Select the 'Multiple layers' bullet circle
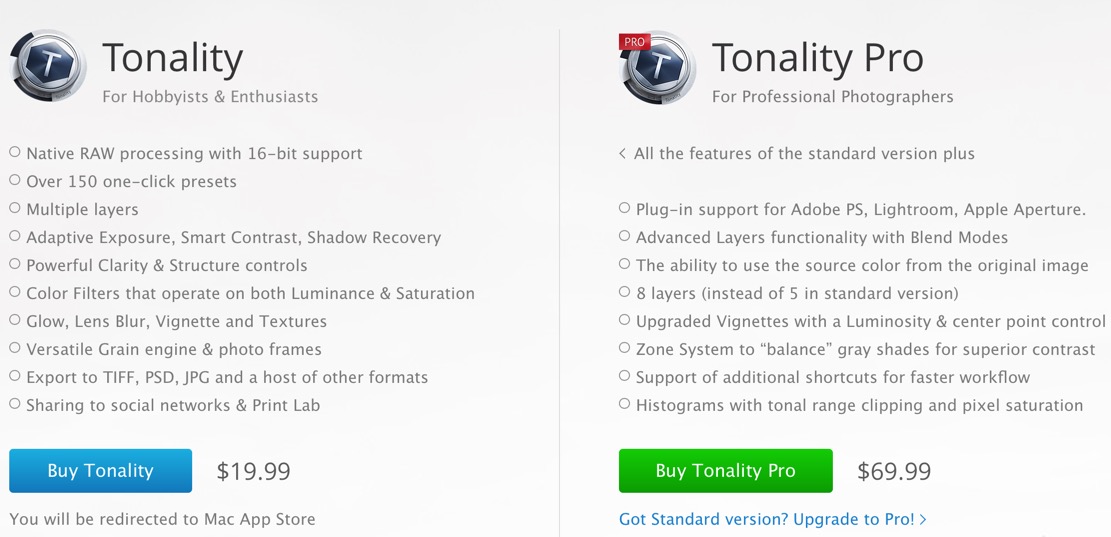 (15, 208)
